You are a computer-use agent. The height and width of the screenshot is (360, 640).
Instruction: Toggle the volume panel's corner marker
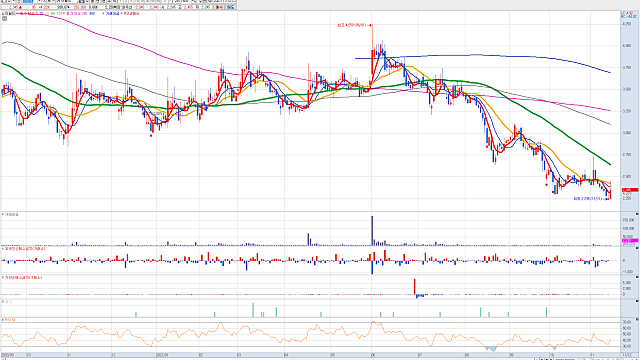tap(637, 214)
